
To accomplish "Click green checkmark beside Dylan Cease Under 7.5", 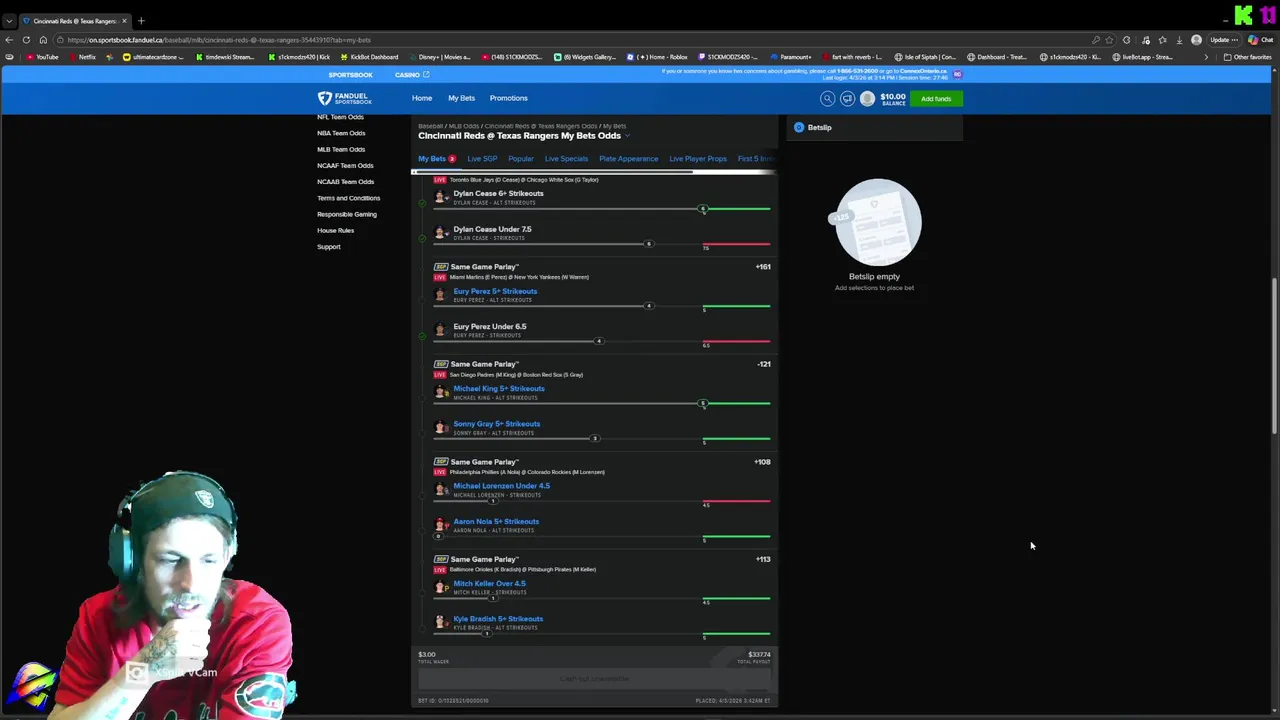I will click(x=421, y=238).
